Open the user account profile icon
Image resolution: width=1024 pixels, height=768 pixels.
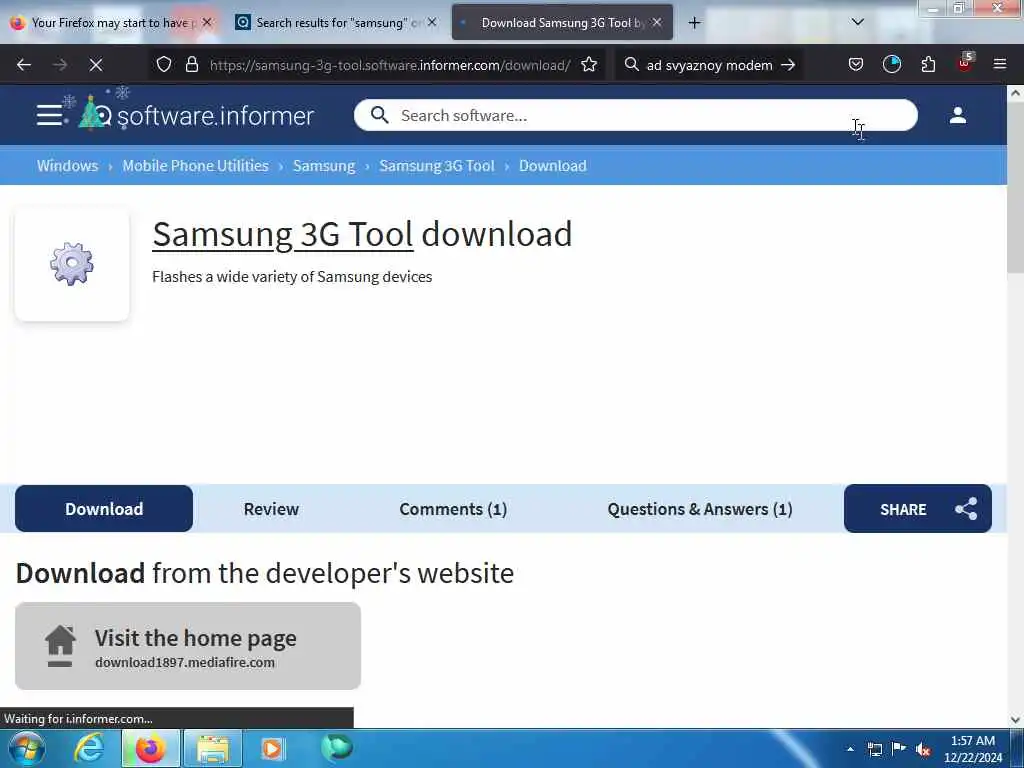(957, 116)
